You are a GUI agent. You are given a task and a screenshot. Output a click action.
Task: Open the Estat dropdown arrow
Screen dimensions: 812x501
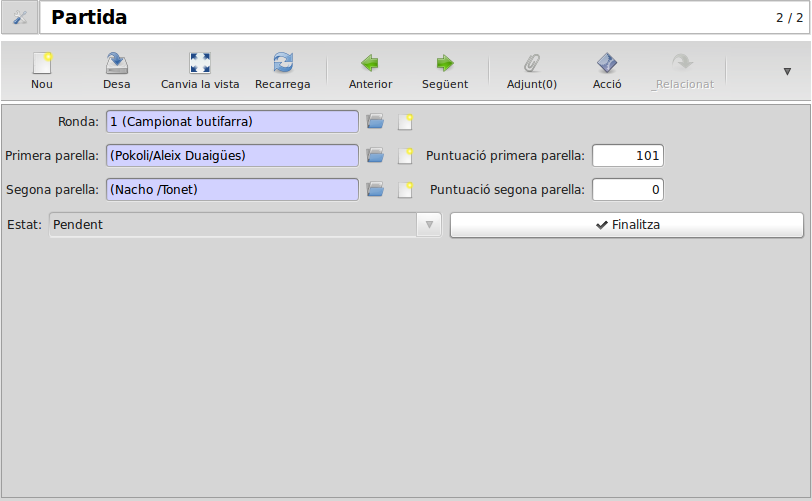pos(429,225)
